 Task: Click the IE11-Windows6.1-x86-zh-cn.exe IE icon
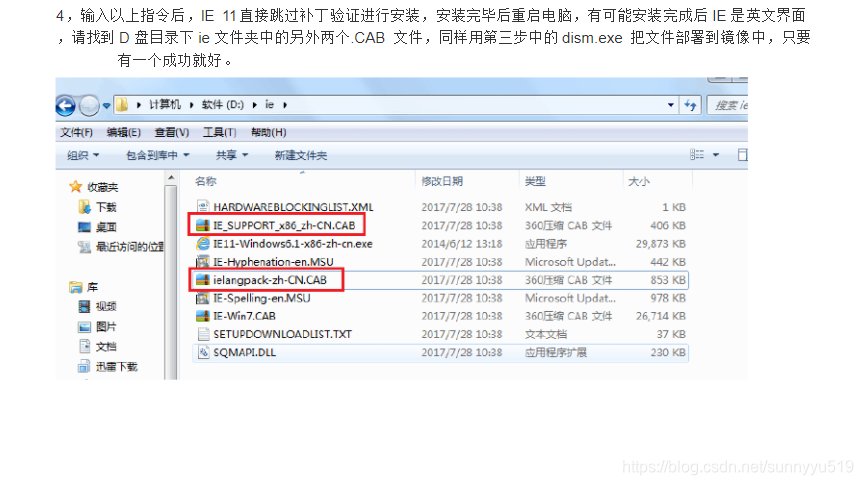(x=203, y=243)
